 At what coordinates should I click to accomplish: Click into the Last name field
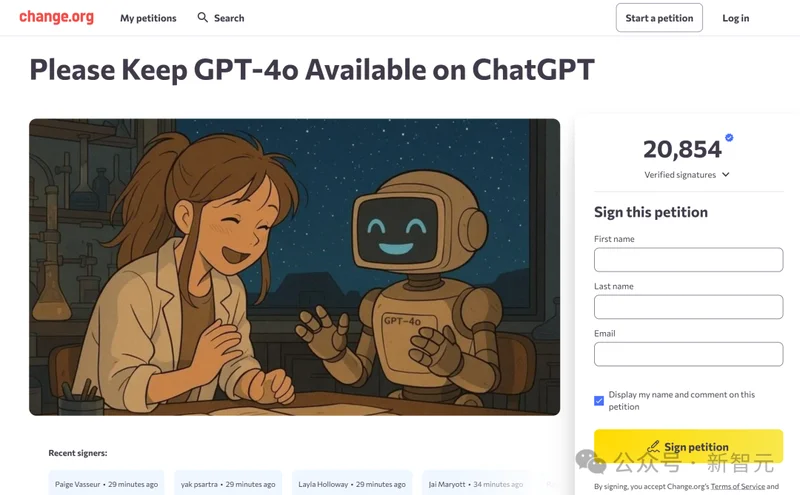(x=688, y=307)
